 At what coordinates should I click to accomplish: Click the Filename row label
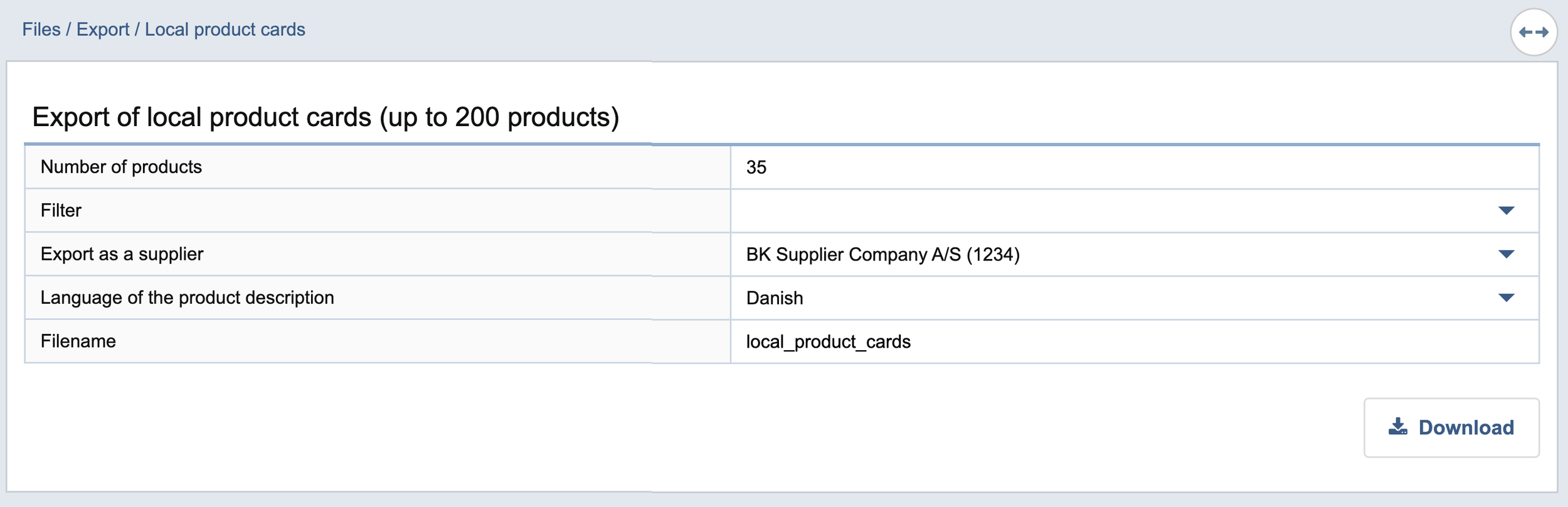pyautogui.click(x=78, y=341)
